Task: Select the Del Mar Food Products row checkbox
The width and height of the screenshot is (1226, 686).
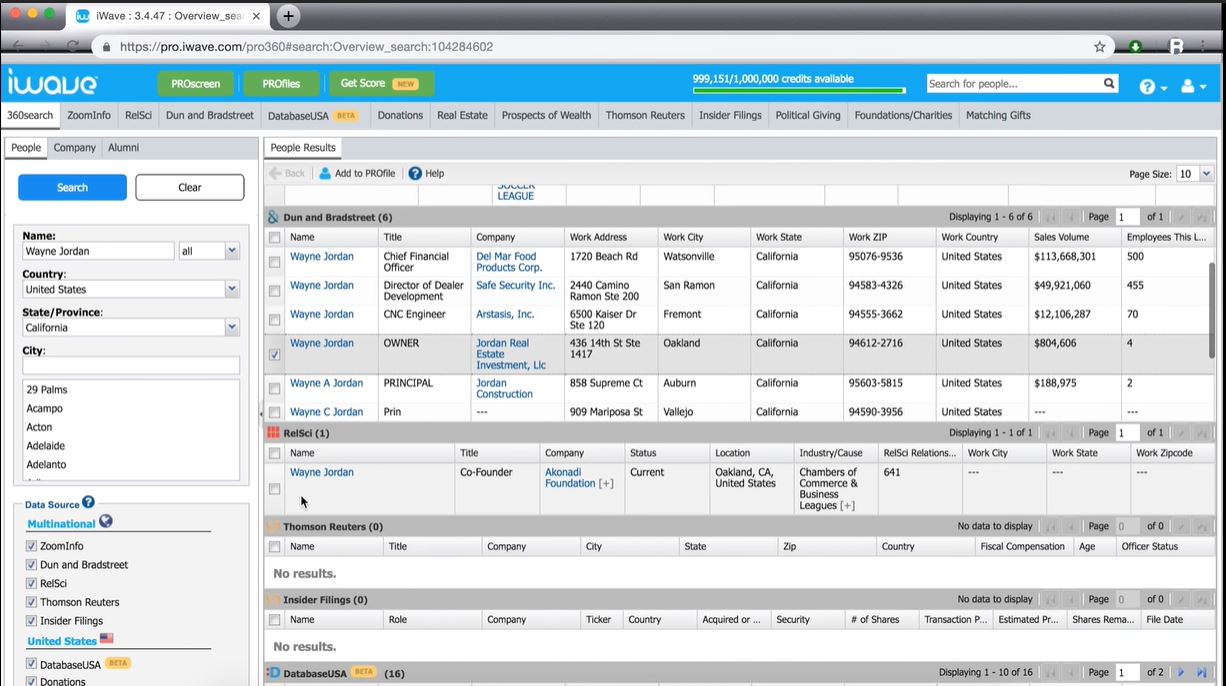Action: tap(274, 262)
